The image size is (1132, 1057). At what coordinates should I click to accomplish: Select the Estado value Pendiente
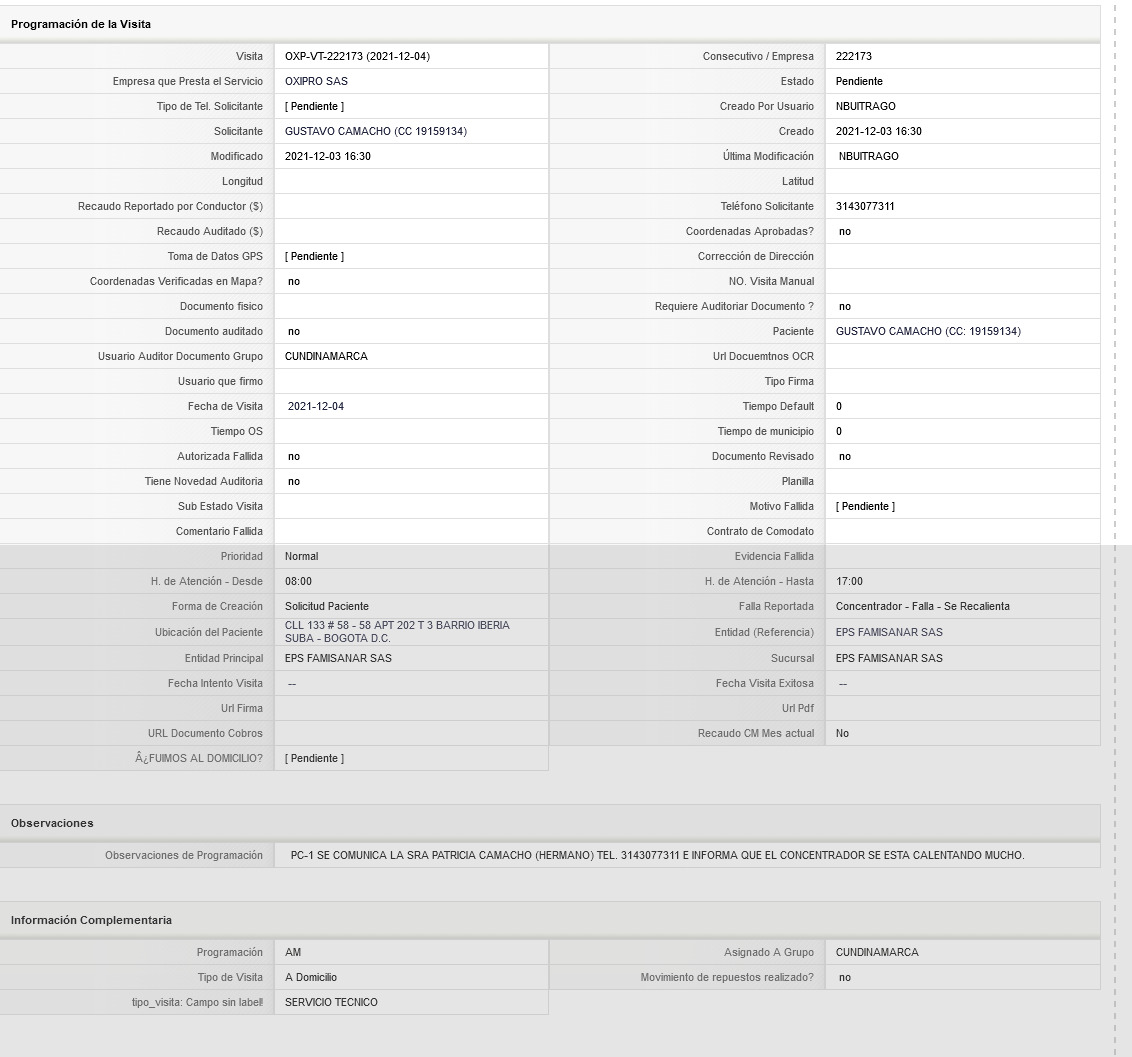click(859, 82)
